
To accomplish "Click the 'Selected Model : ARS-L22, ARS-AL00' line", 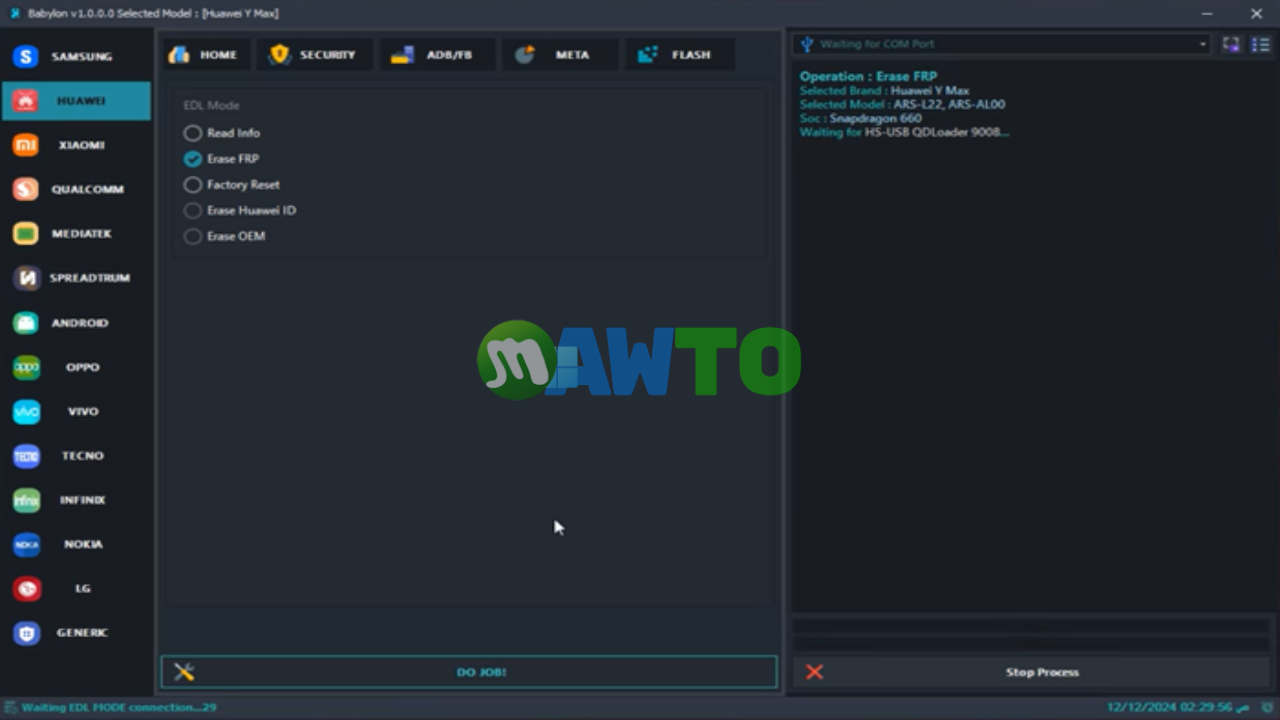I will (902, 104).
